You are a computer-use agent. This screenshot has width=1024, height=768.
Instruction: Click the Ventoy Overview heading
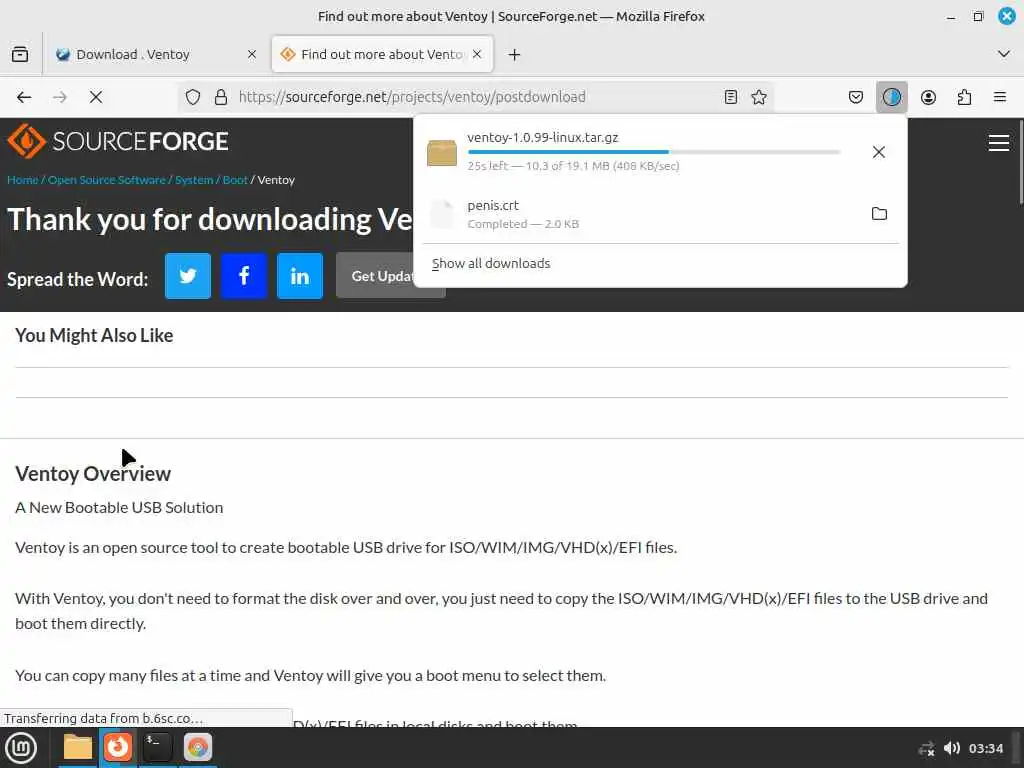[93, 473]
